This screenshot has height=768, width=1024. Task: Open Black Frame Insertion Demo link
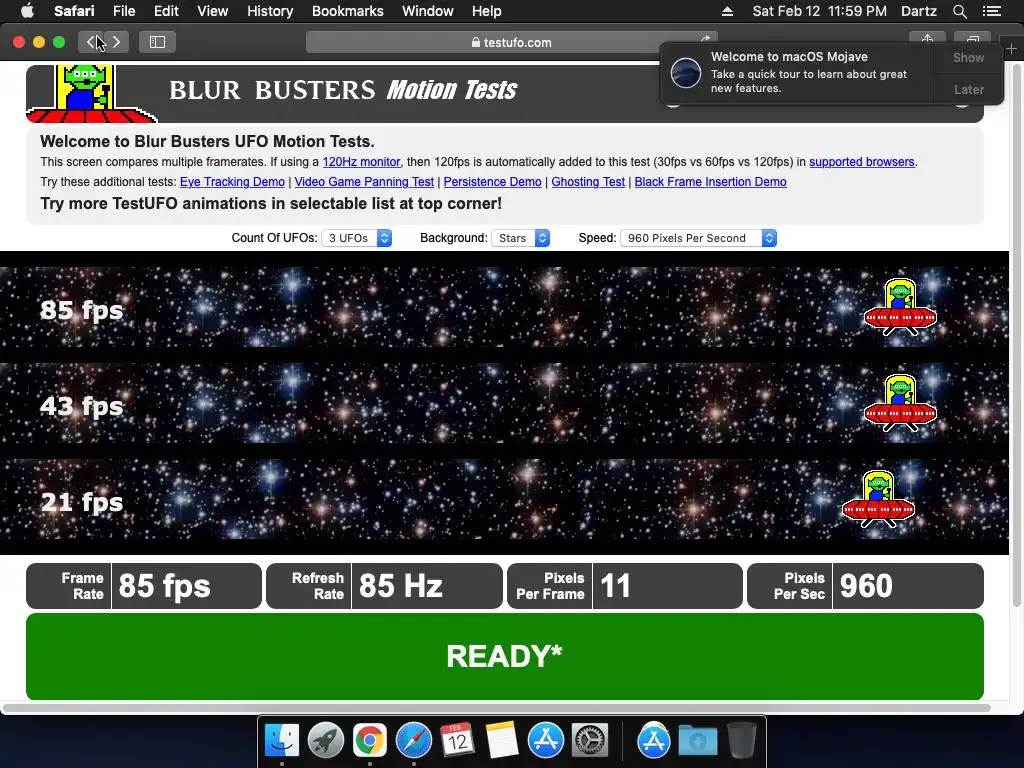[x=710, y=182]
